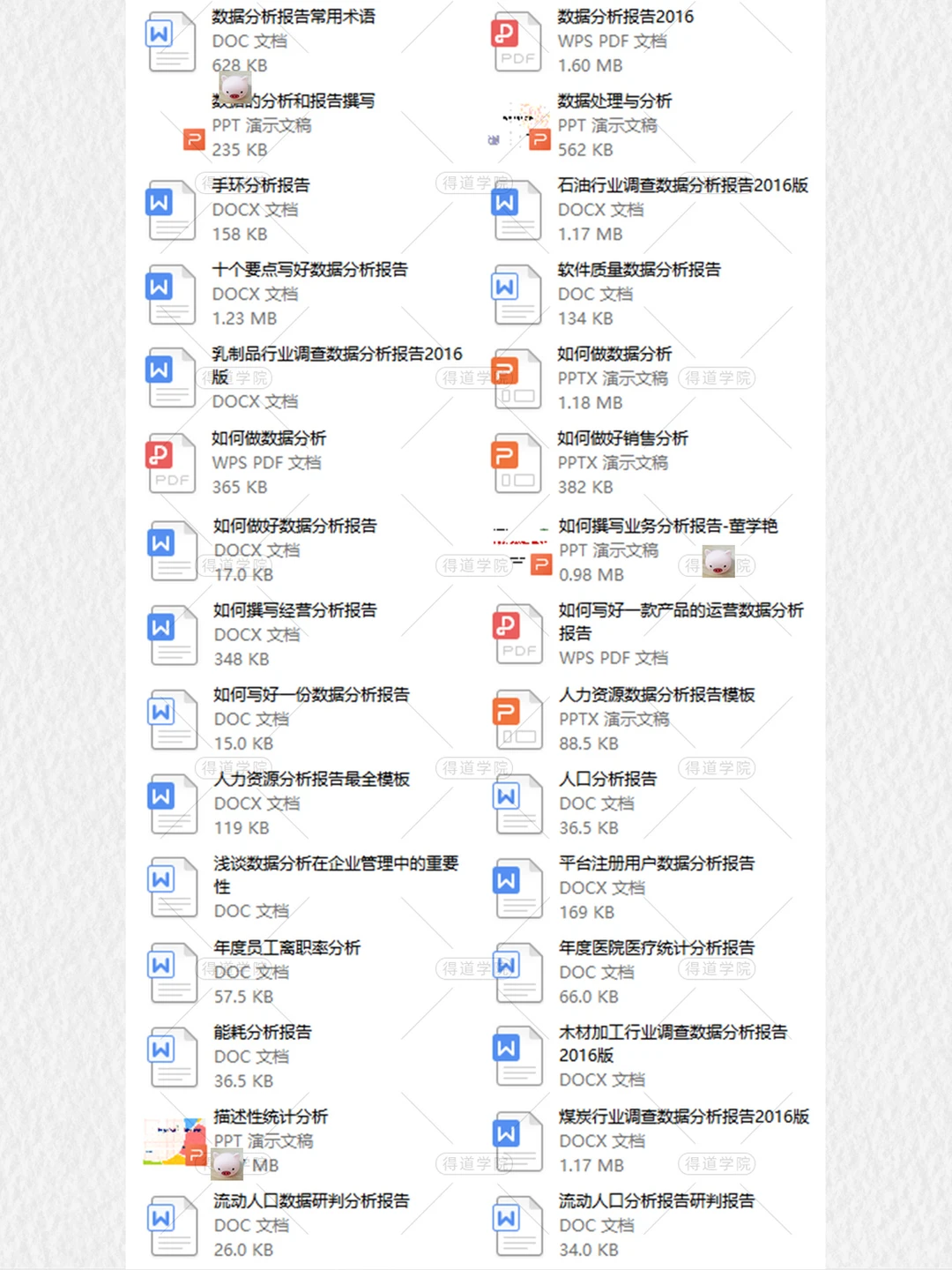The height and width of the screenshot is (1270, 952).
Task: Click the DOC icon of 软件质量数据分析报告
Action: (517, 294)
